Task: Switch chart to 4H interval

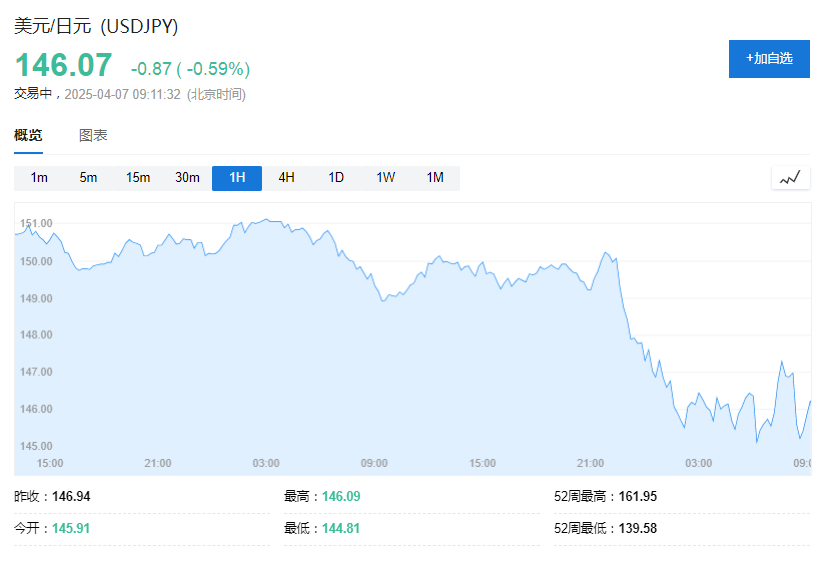Action: click(x=286, y=178)
